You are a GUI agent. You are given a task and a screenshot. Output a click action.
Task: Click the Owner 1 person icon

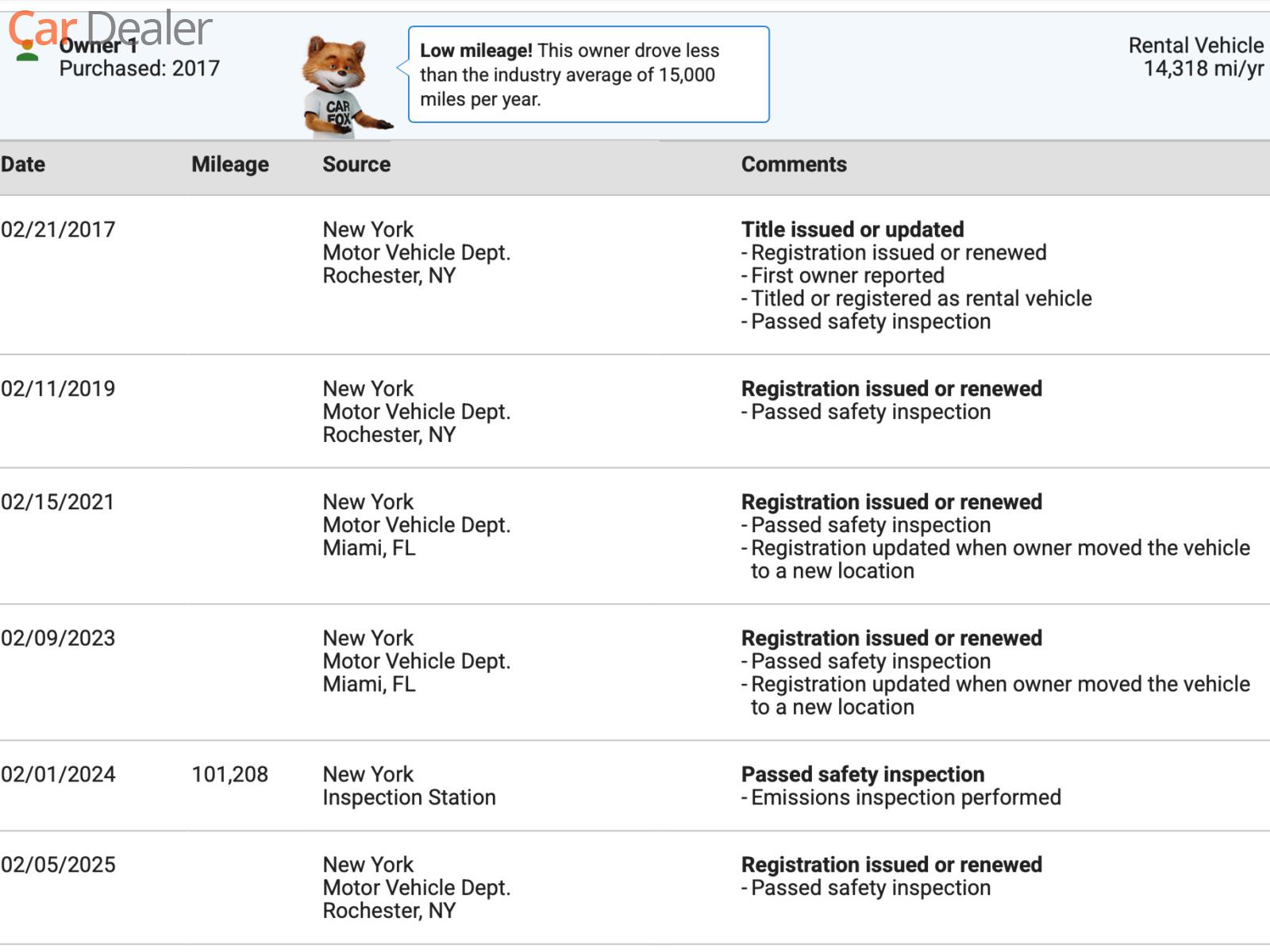(28, 52)
